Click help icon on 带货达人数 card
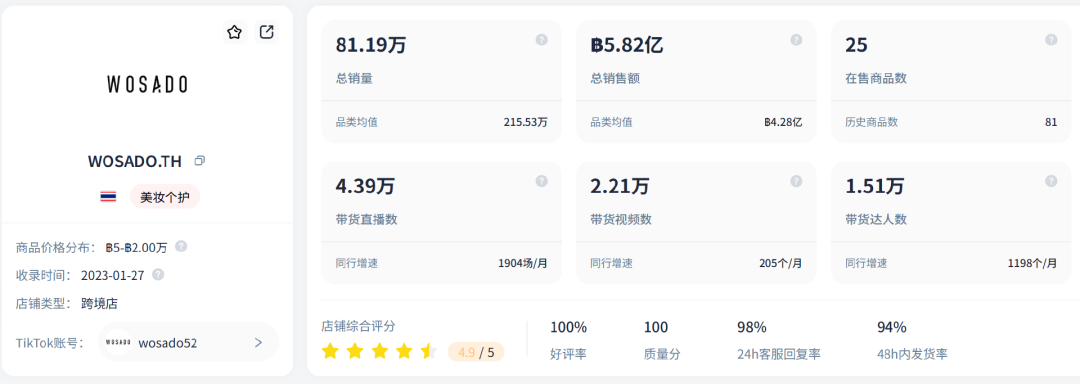Image resolution: width=1080 pixels, height=384 pixels. tap(1051, 181)
